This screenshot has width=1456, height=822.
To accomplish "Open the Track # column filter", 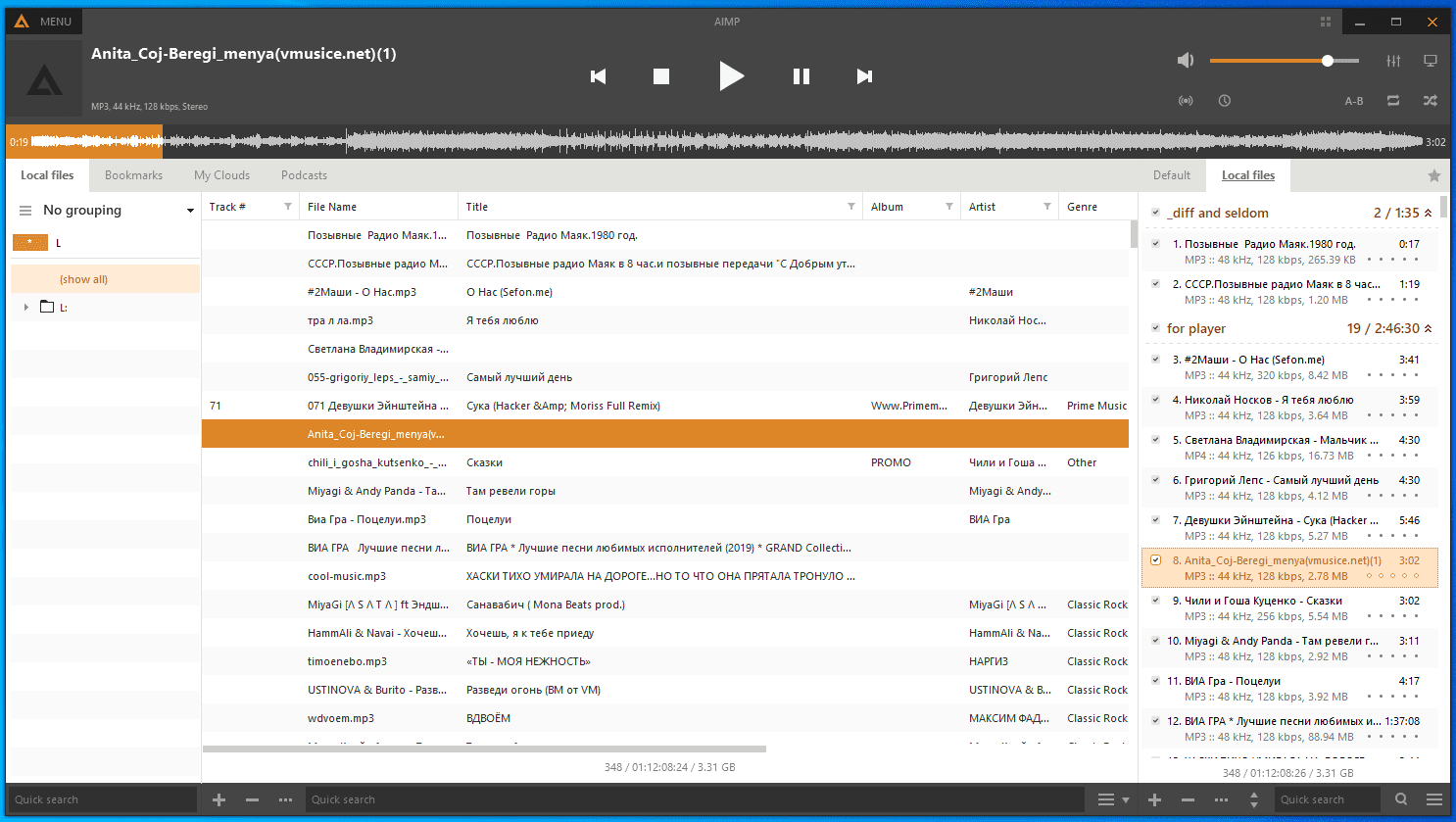I will coord(288,207).
